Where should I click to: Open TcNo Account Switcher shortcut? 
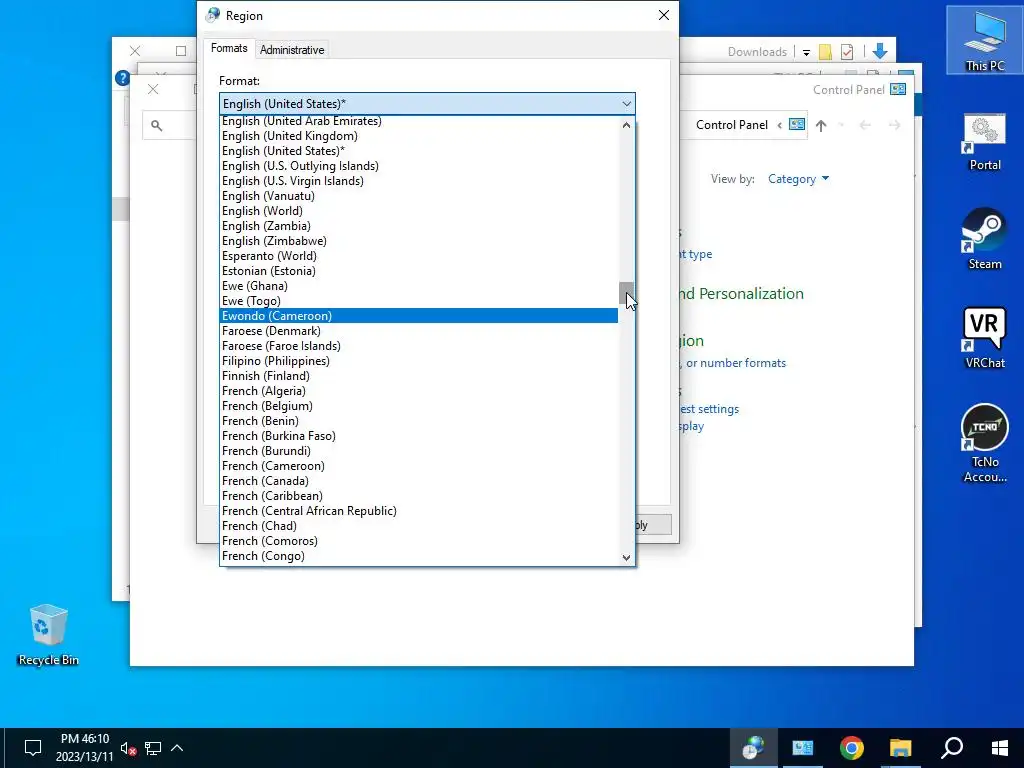pos(985,443)
